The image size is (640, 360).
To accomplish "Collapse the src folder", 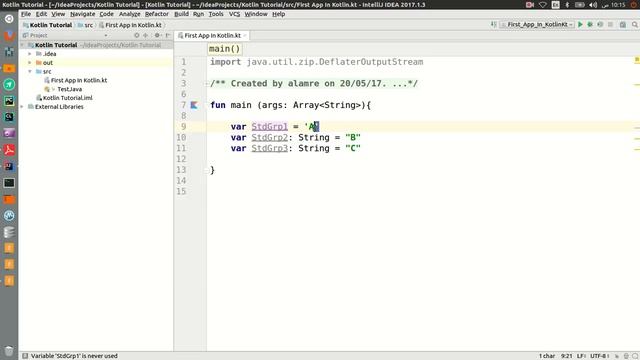I will (x=30, y=71).
